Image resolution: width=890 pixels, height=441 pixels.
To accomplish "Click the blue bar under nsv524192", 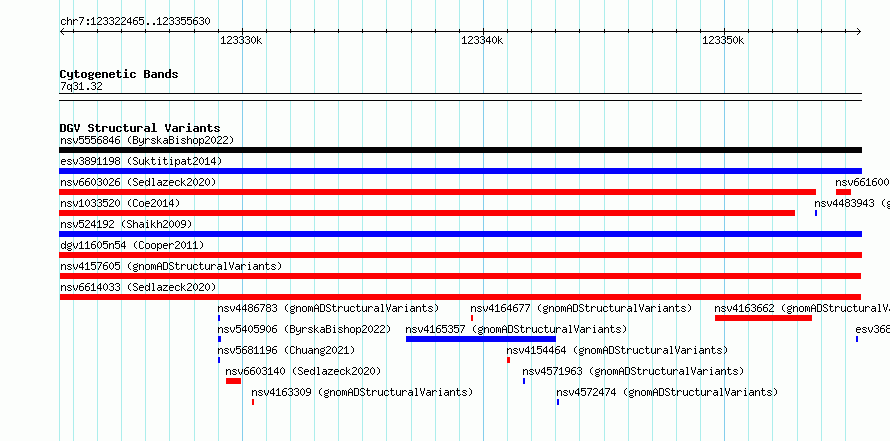I will pyautogui.click(x=460, y=234).
